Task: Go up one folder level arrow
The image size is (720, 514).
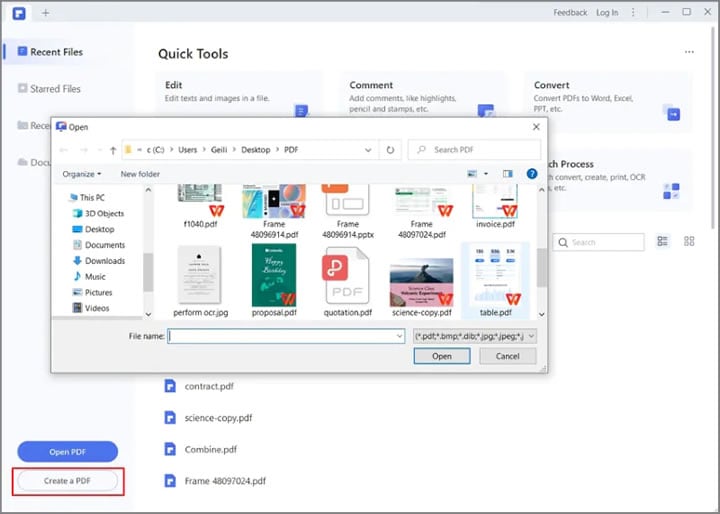Action: pos(113,150)
